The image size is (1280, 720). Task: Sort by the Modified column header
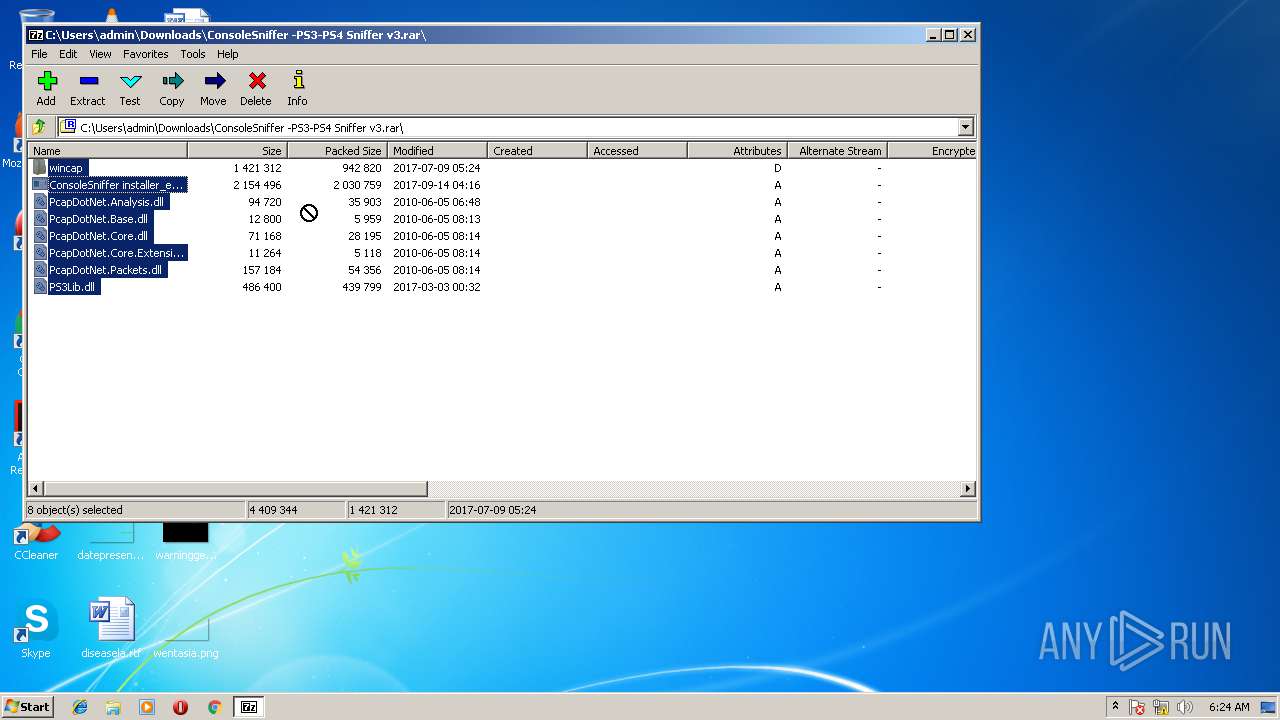pos(438,151)
